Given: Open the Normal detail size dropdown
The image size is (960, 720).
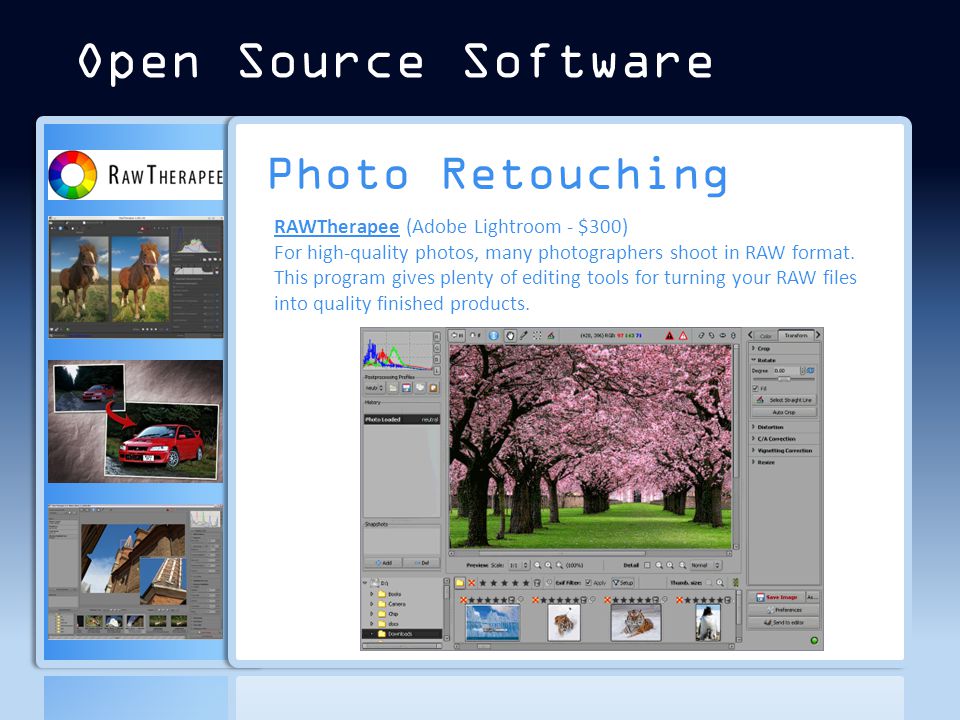Looking at the screenshot, I should [705, 565].
